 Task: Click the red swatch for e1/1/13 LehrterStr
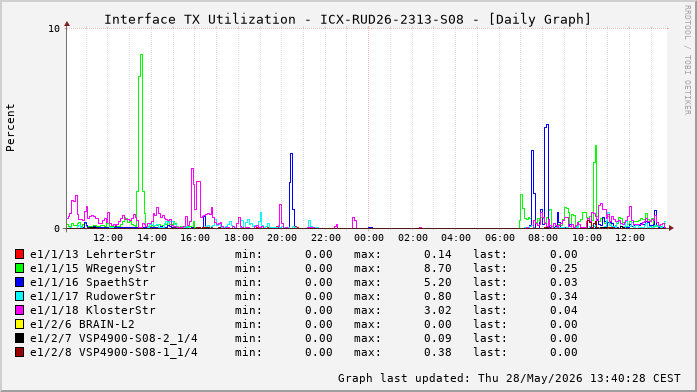coord(20,254)
